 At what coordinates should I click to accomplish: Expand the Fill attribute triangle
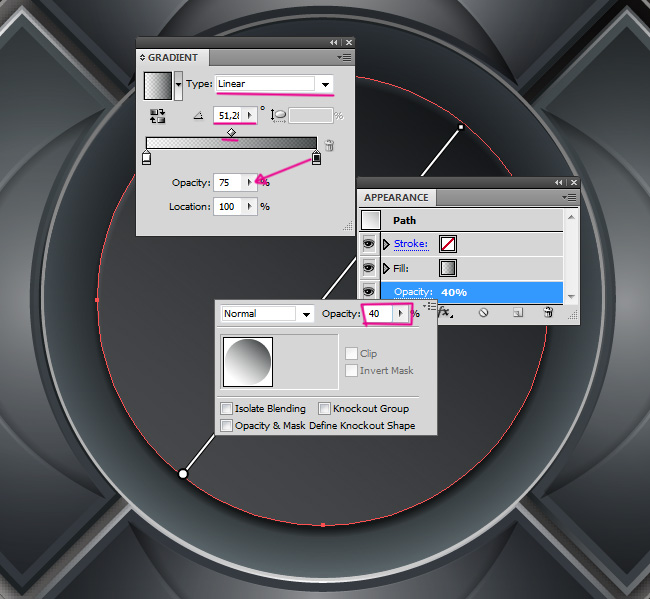click(386, 269)
